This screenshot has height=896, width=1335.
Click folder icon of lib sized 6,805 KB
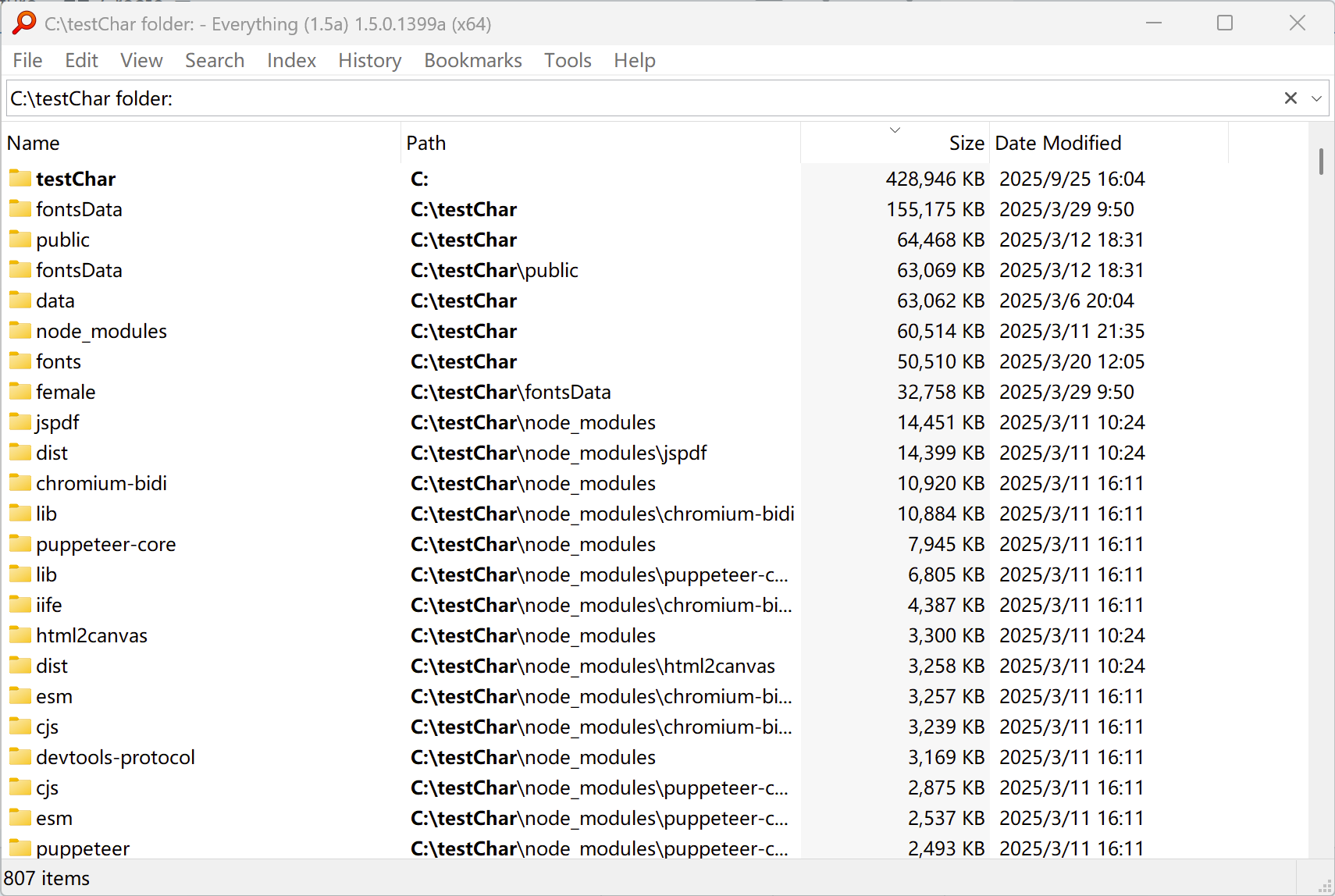tap(20, 574)
